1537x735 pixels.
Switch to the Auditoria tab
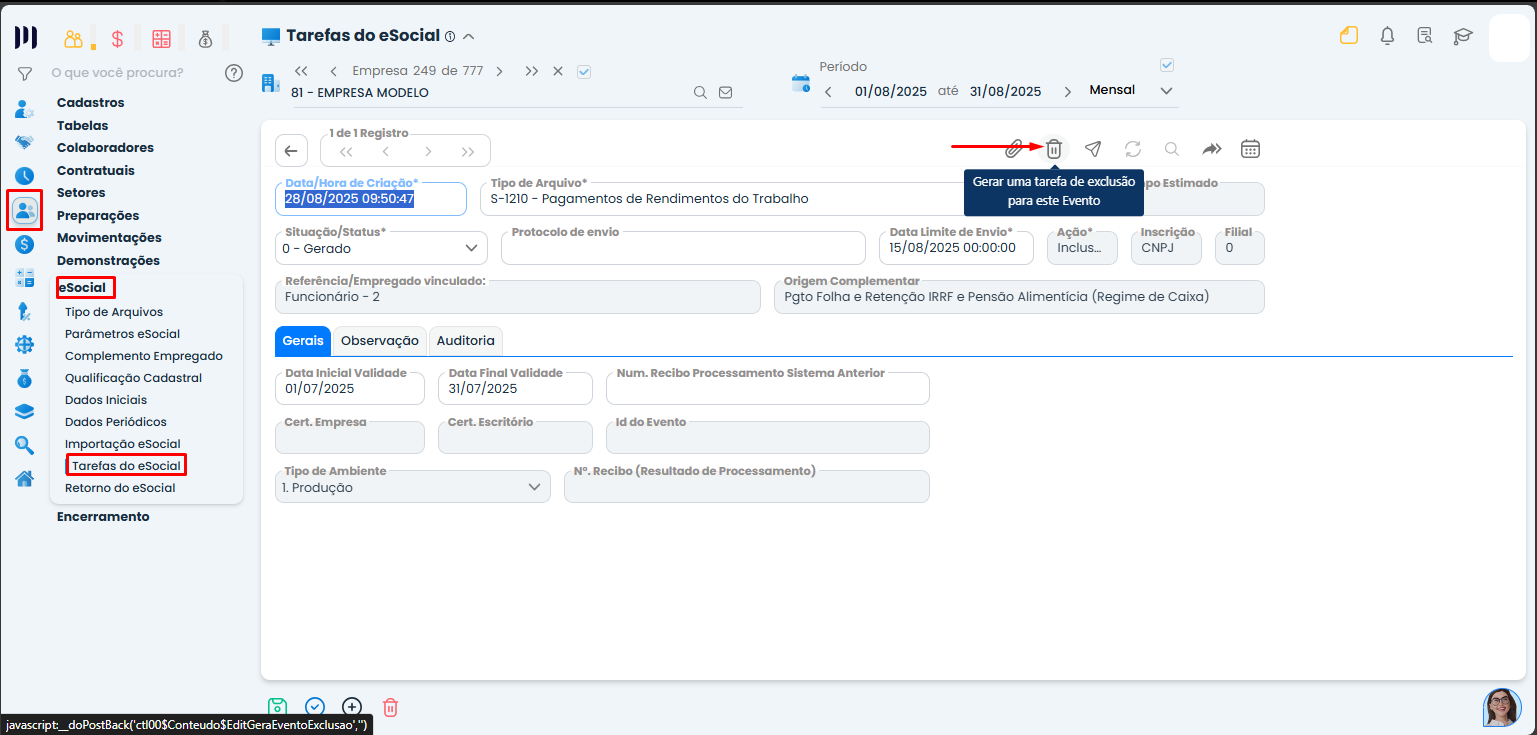point(465,341)
